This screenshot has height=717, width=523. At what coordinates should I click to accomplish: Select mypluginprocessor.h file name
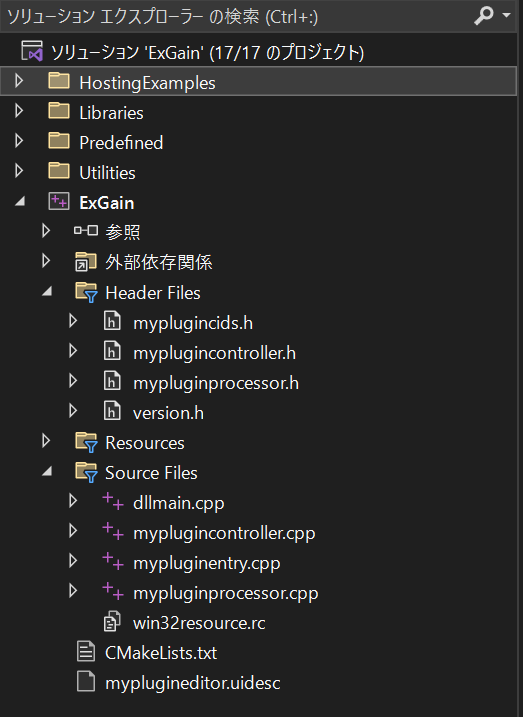pos(216,383)
